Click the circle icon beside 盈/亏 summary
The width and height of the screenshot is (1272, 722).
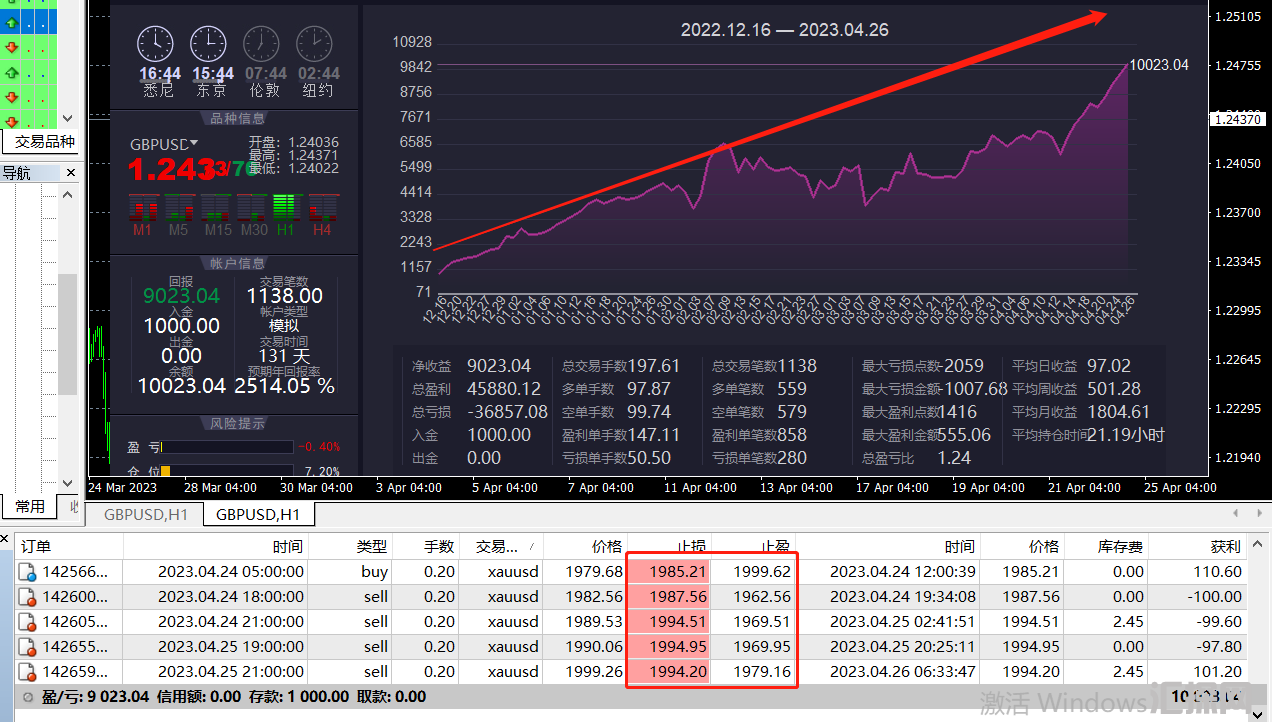pyautogui.click(x=28, y=696)
